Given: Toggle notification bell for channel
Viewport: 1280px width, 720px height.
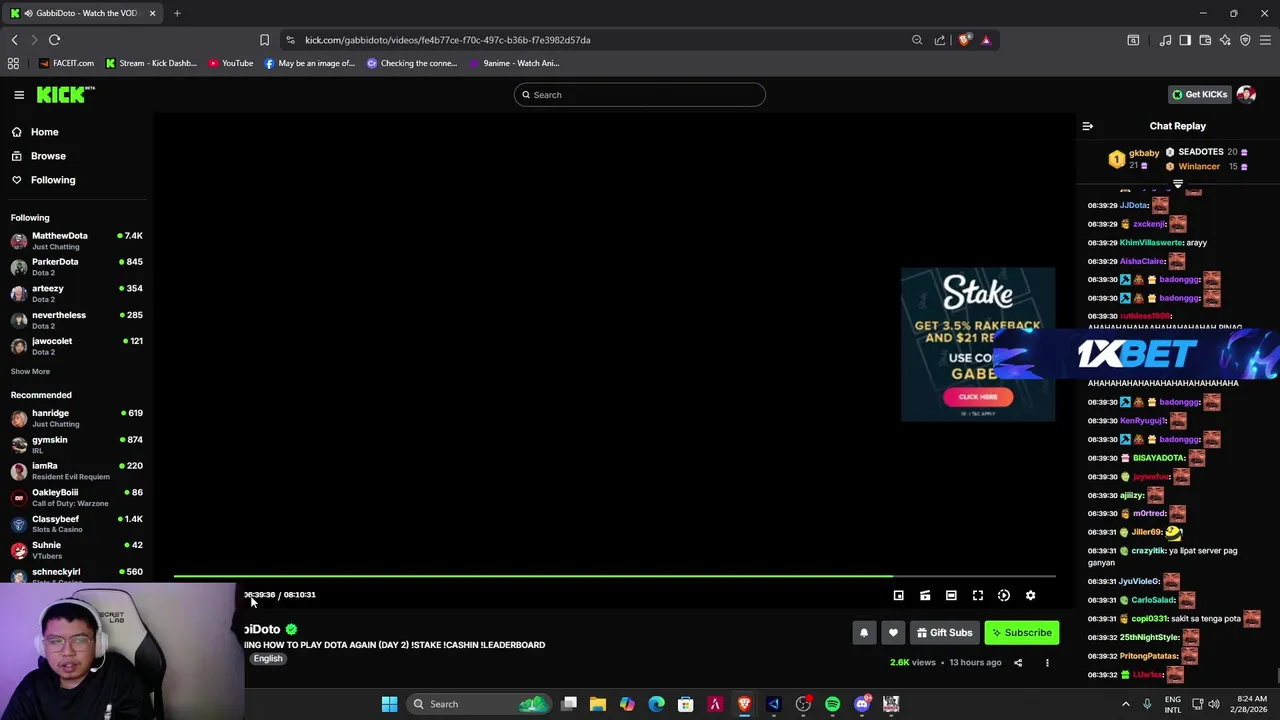Looking at the screenshot, I should point(864,633).
